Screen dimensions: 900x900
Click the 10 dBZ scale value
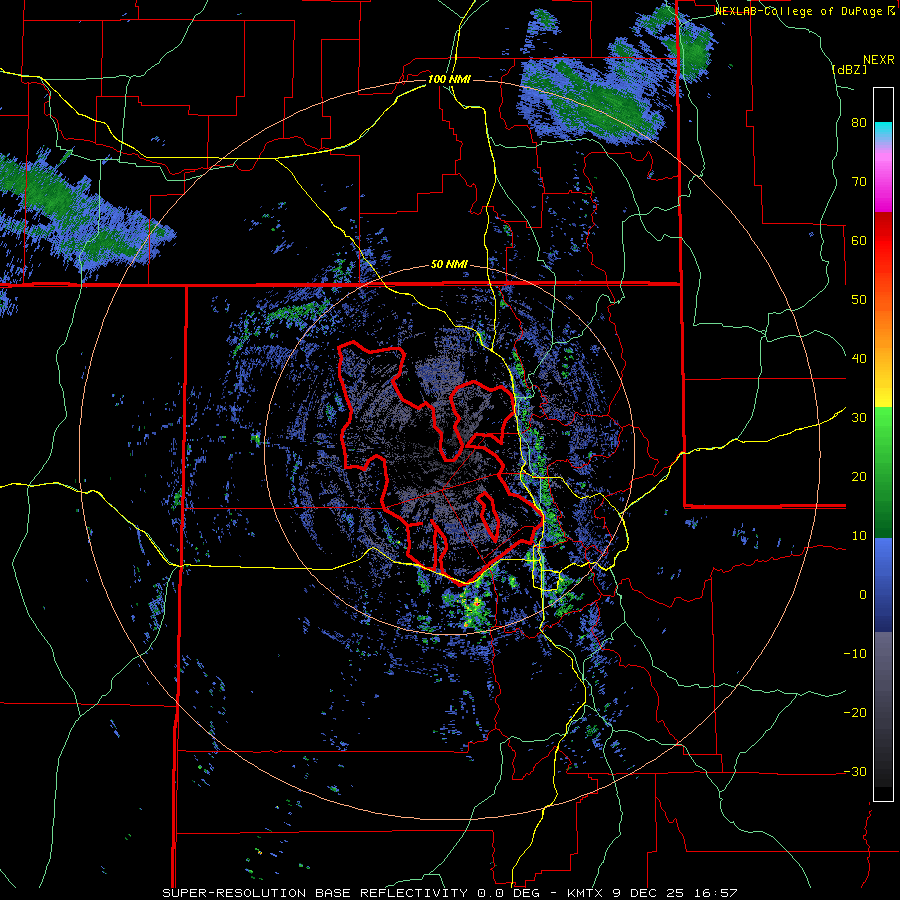859,536
